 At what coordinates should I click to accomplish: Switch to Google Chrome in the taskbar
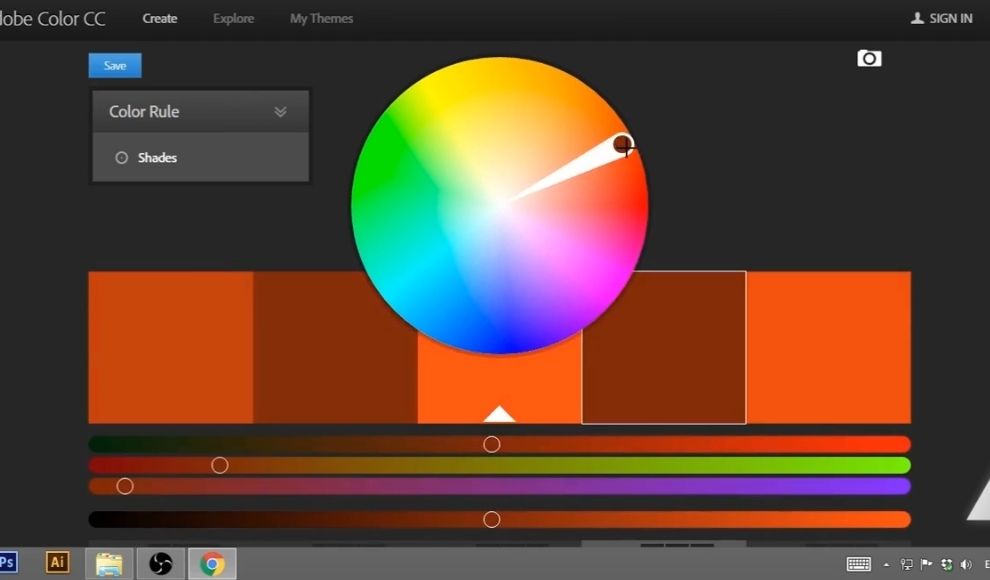212,564
